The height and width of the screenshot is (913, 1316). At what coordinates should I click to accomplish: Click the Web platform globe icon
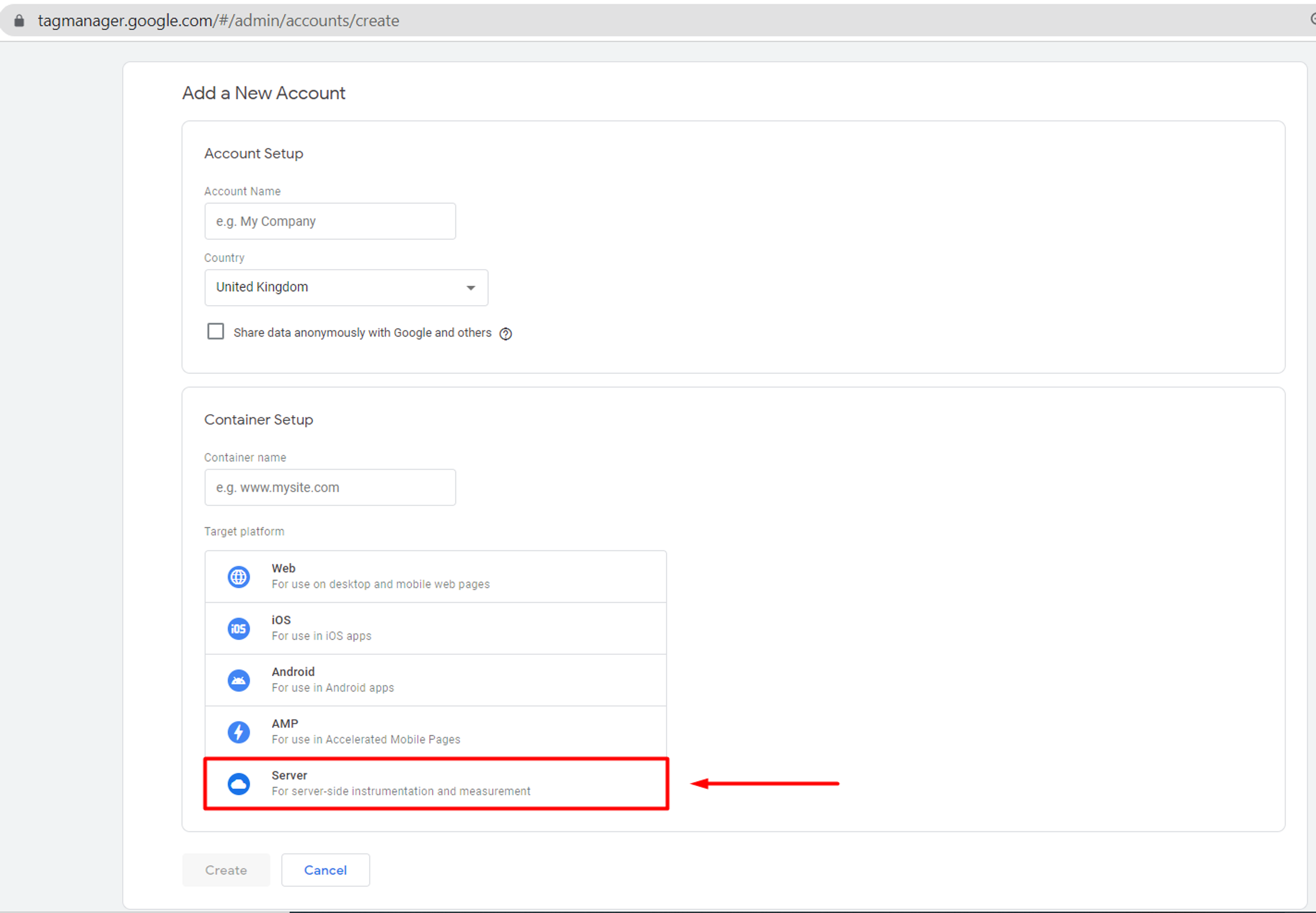[239, 576]
